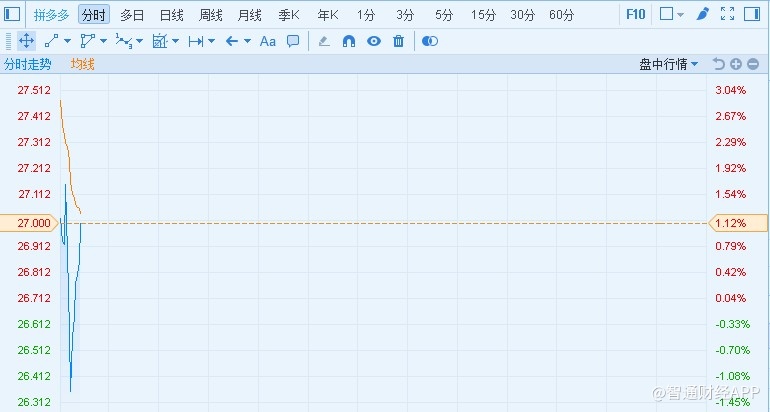The image size is (770, 412).
Task: Delete drawings with the trash icon
Action: point(398,41)
